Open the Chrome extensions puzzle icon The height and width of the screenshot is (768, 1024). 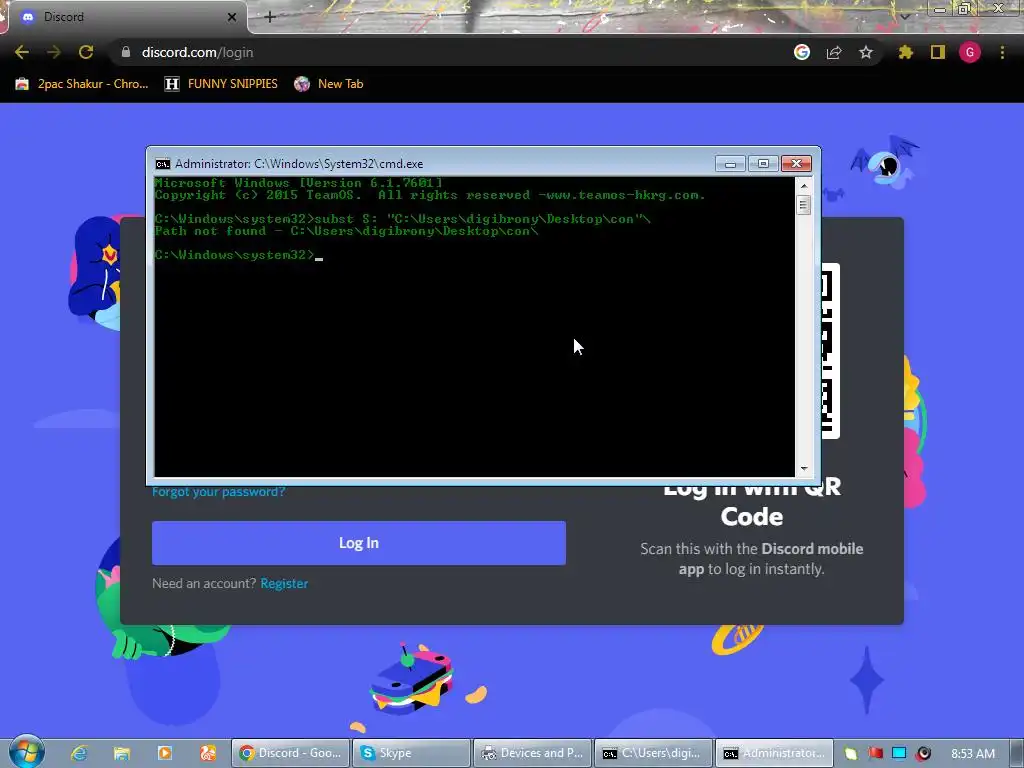tap(906, 52)
